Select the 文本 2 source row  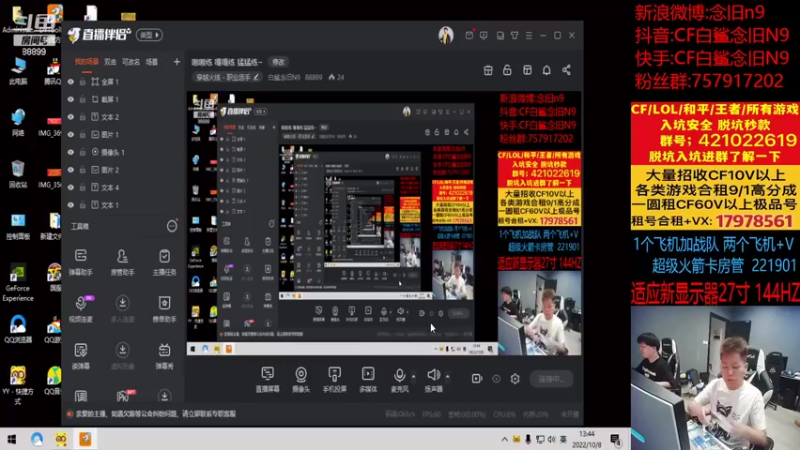click(122, 117)
